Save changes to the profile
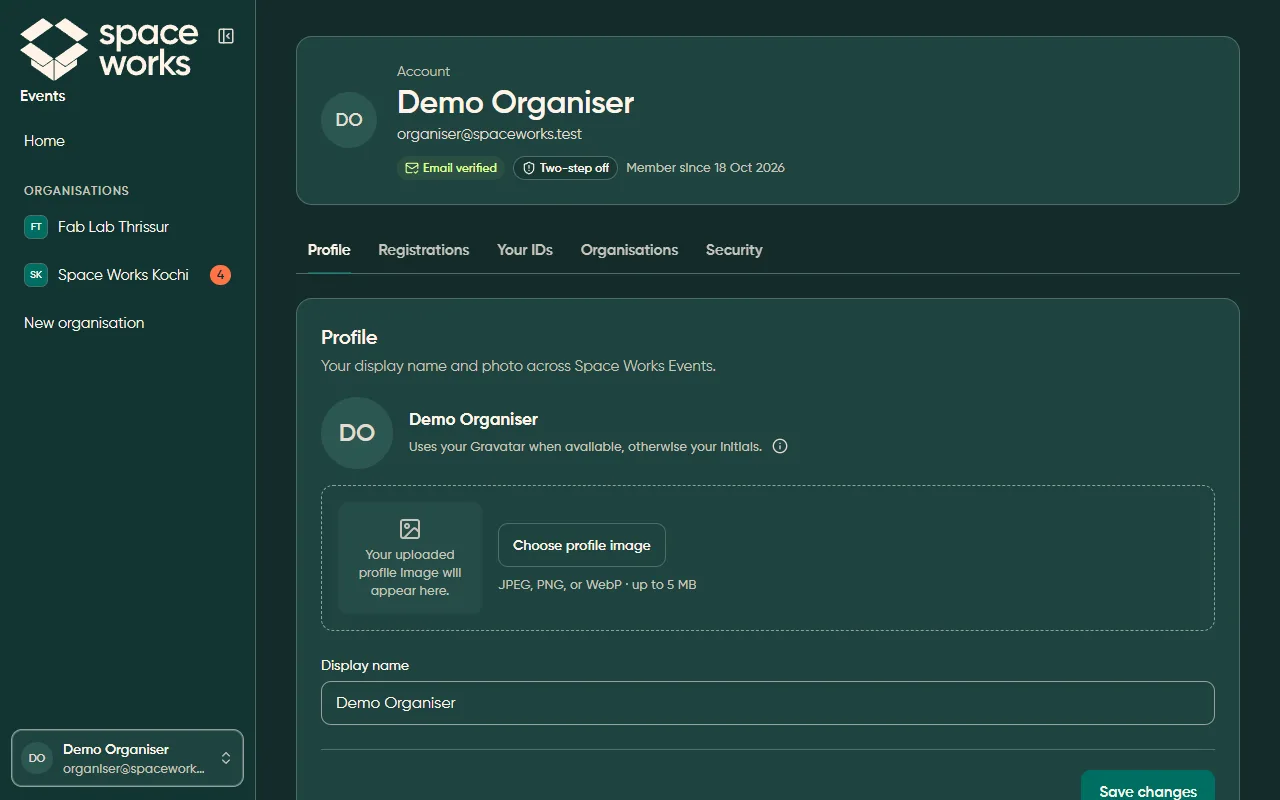 tap(1148, 785)
